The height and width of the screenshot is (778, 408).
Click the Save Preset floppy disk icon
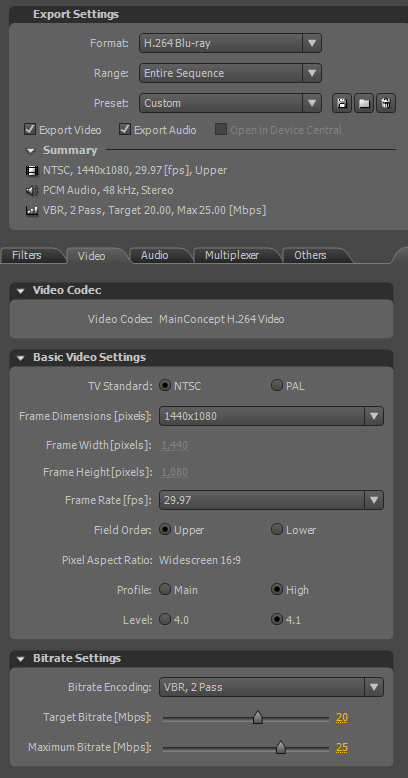tap(342, 103)
